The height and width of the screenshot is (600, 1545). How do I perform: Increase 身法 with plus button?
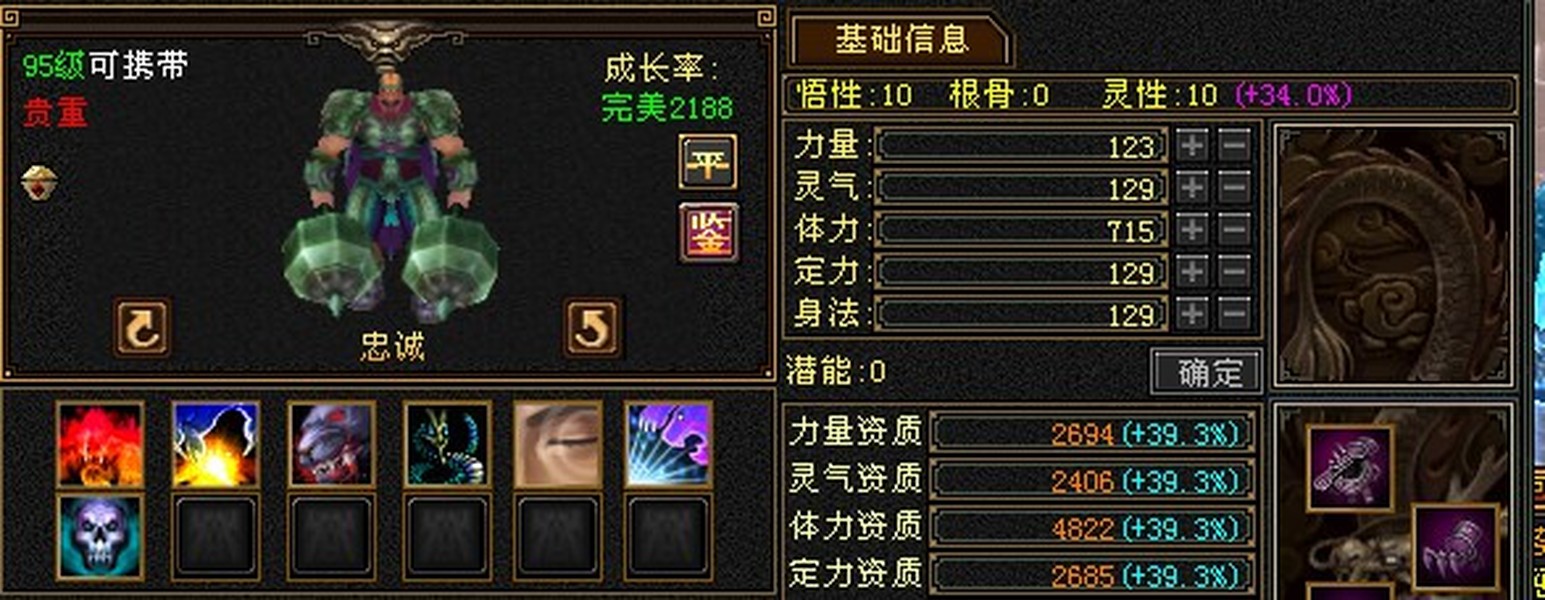[x=1192, y=313]
